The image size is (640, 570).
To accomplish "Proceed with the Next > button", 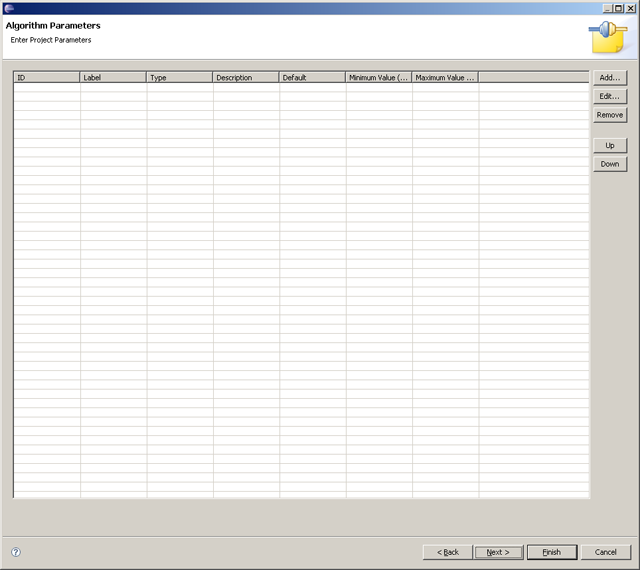I will pyautogui.click(x=498, y=552).
